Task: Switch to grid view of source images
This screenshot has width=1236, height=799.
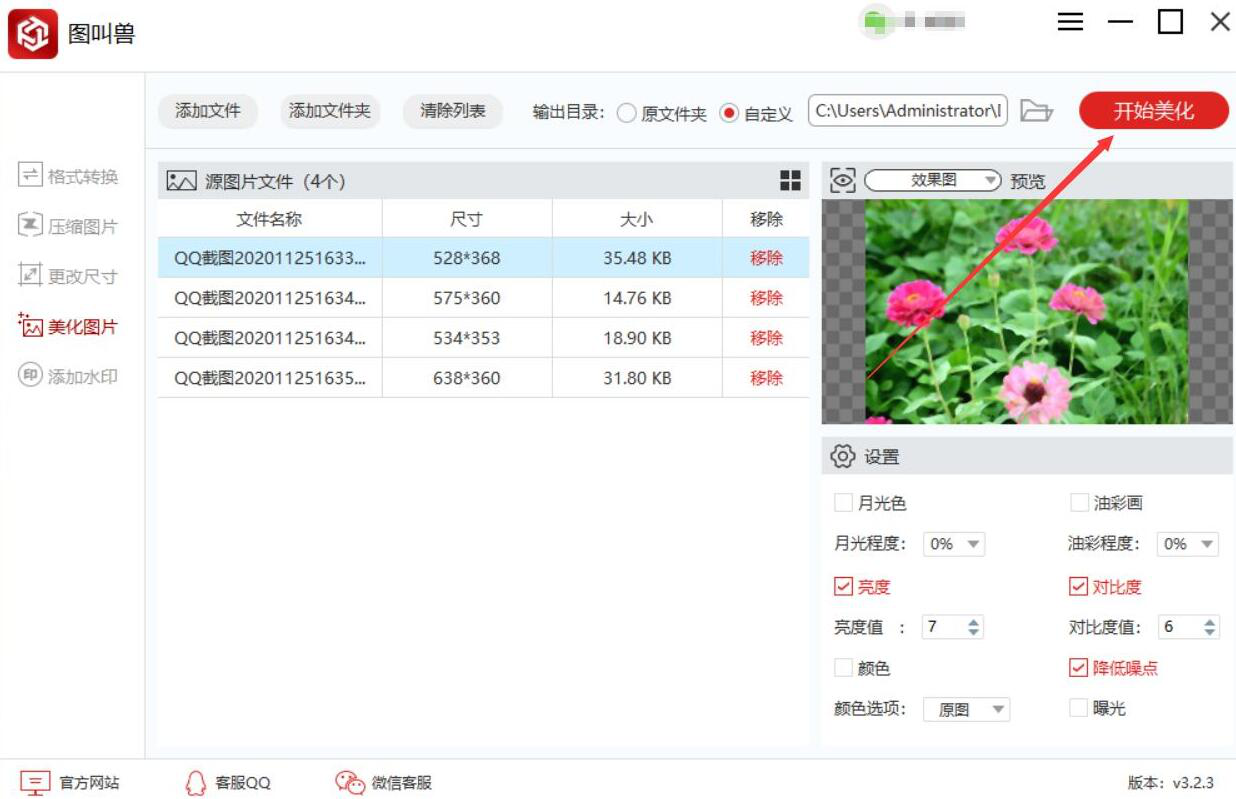Action: coord(790,181)
